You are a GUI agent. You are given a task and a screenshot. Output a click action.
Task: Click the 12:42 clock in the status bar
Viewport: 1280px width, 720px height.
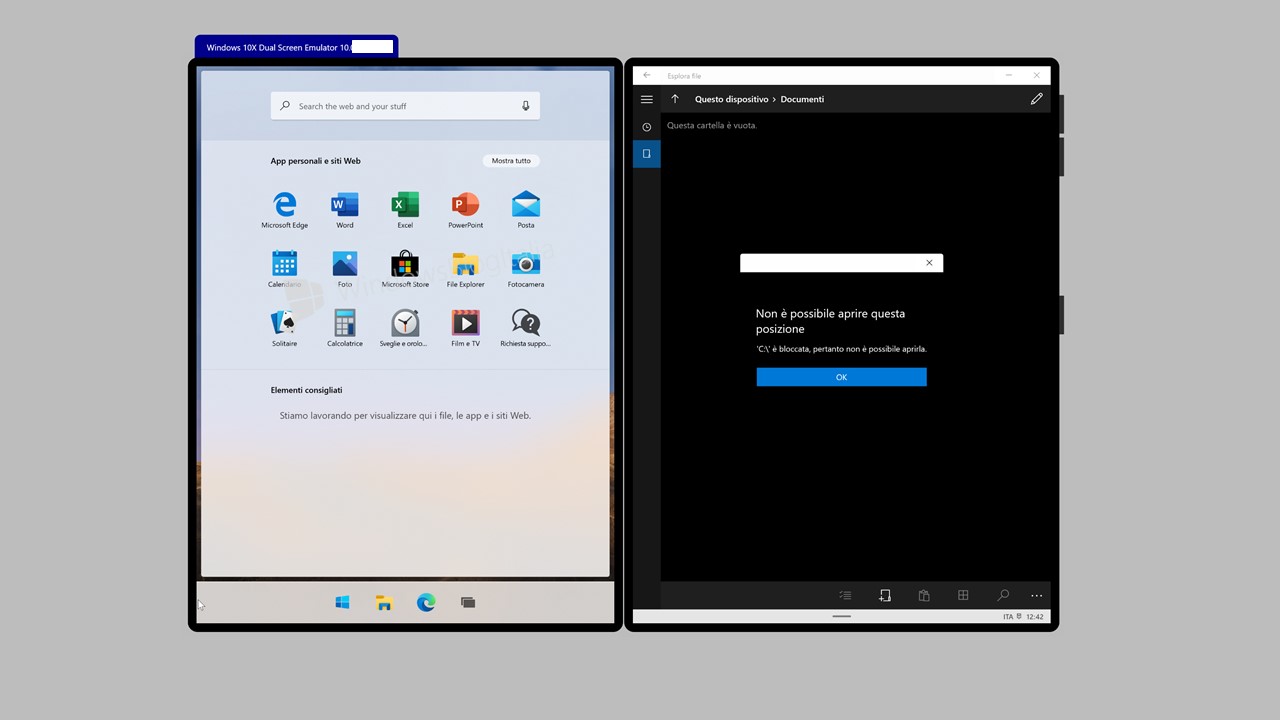1035,617
